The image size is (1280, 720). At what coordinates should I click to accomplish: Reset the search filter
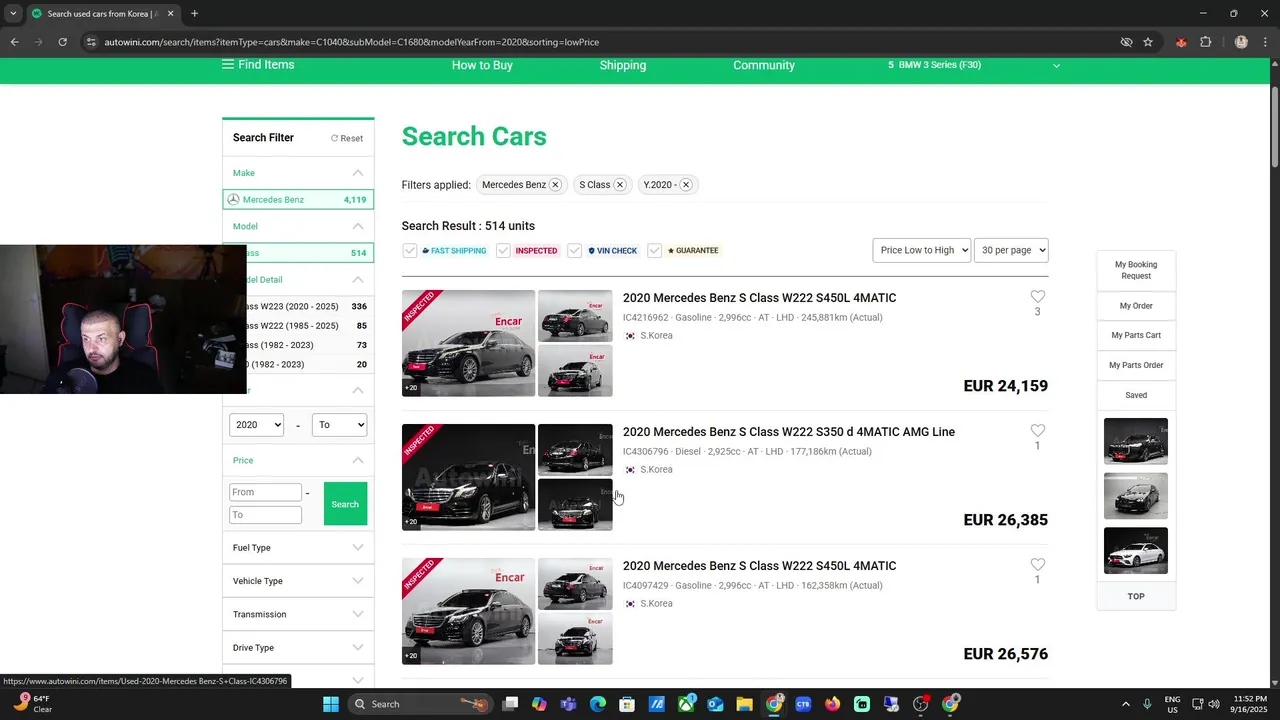[347, 138]
